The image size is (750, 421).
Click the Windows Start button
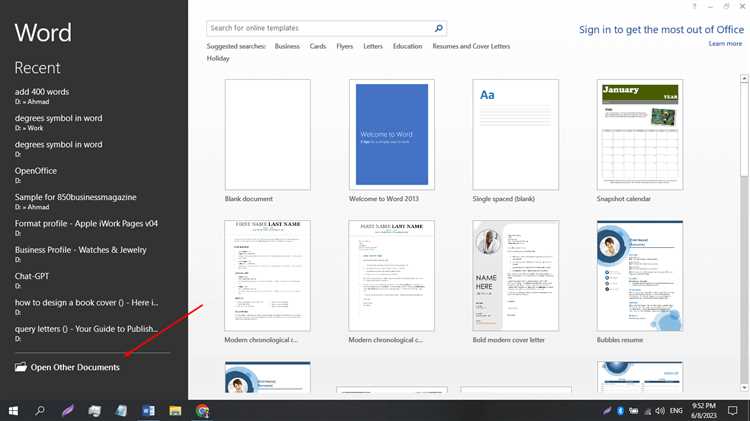[x=13, y=410]
